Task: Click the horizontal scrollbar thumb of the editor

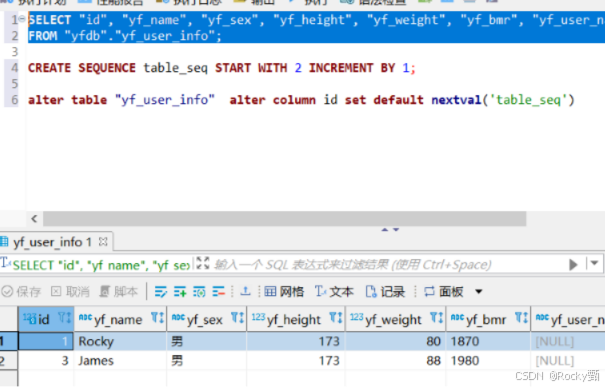Action: pyautogui.click(x=285, y=219)
